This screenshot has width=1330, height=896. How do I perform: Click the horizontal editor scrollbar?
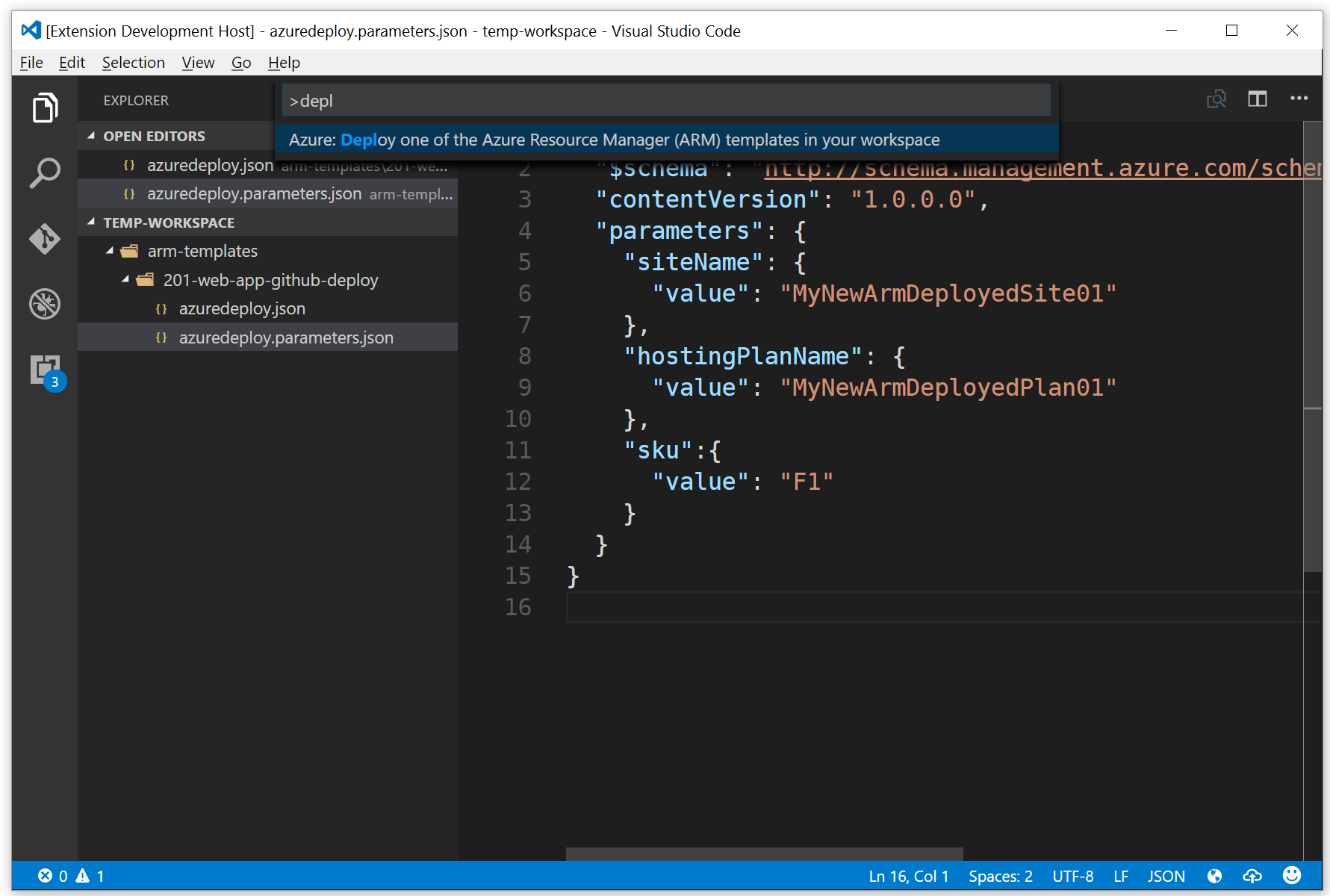764,853
